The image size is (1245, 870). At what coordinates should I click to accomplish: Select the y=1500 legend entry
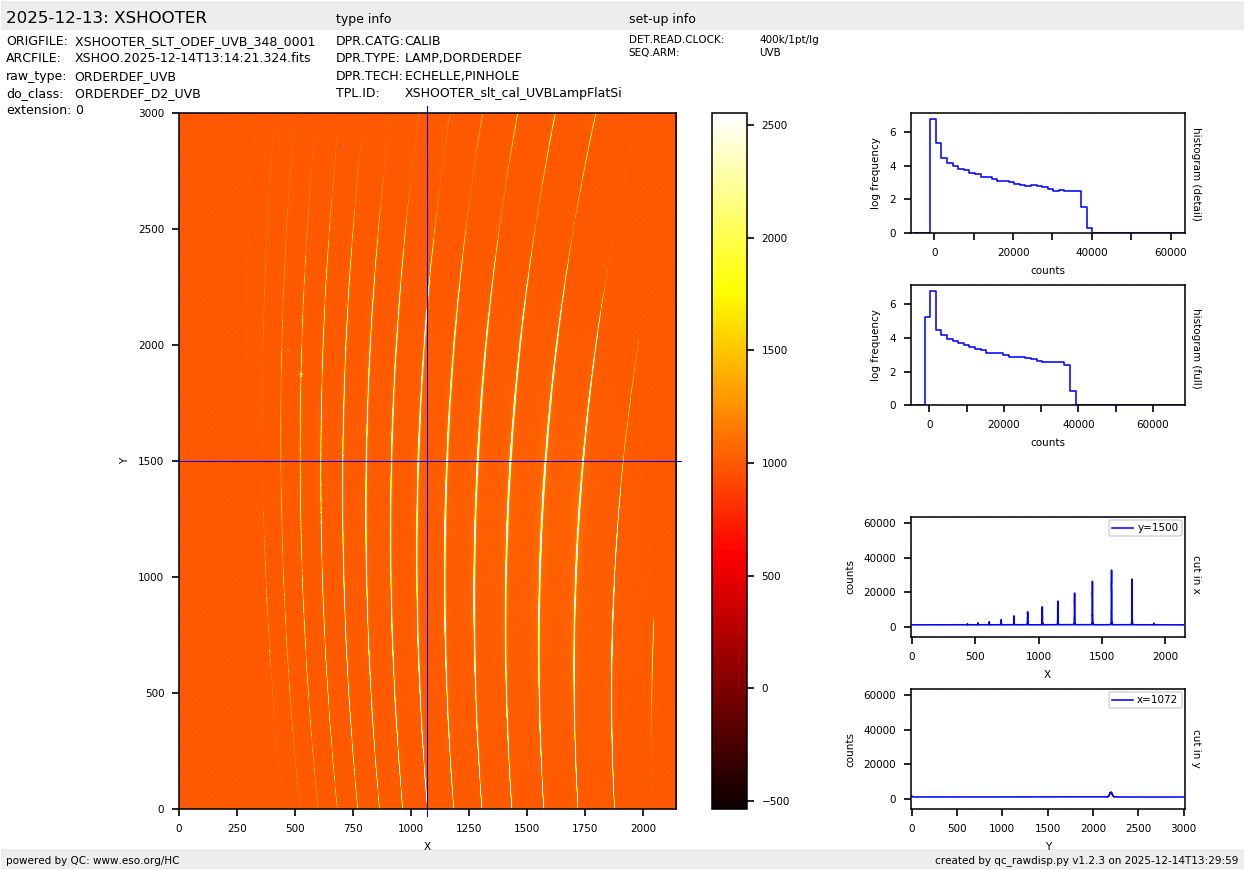point(1145,527)
